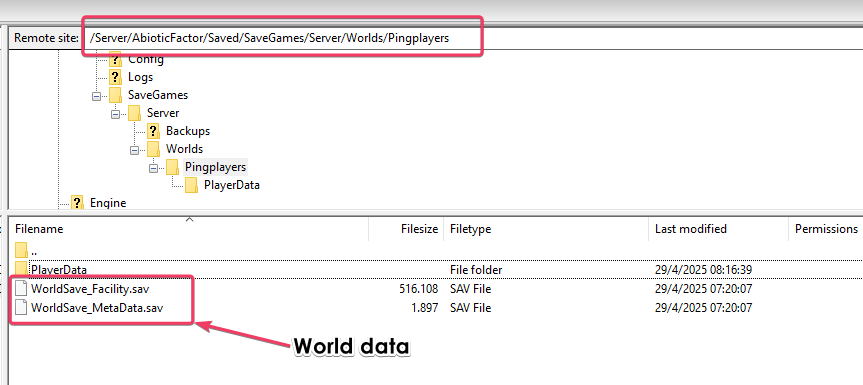Collapse the SaveGames tree node
Image resolution: width=863 pixels, height=385 pixels.
pyautogui.click(x=97, y=96)
